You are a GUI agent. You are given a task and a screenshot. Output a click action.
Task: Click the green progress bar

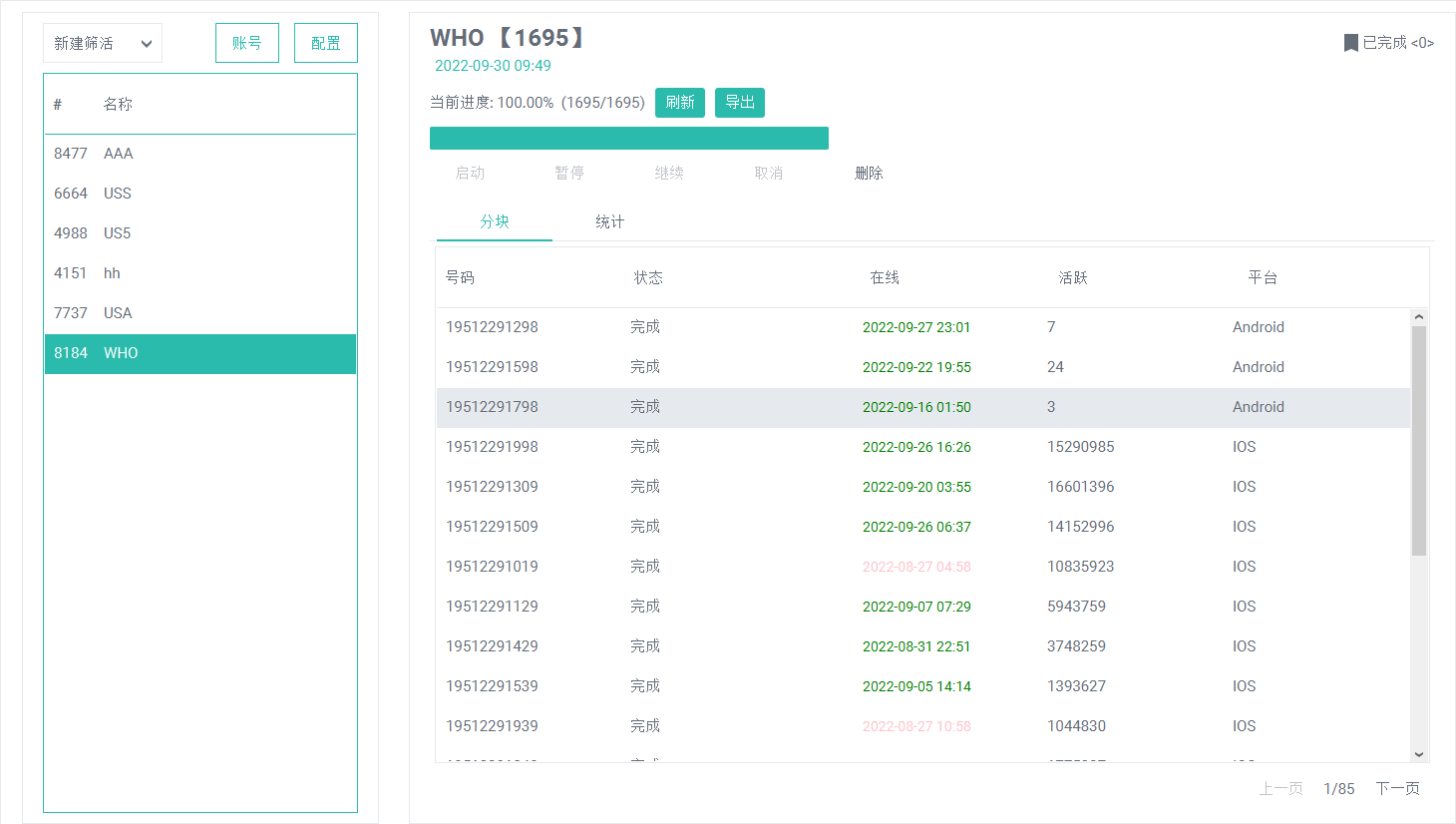tap(629, 138)
